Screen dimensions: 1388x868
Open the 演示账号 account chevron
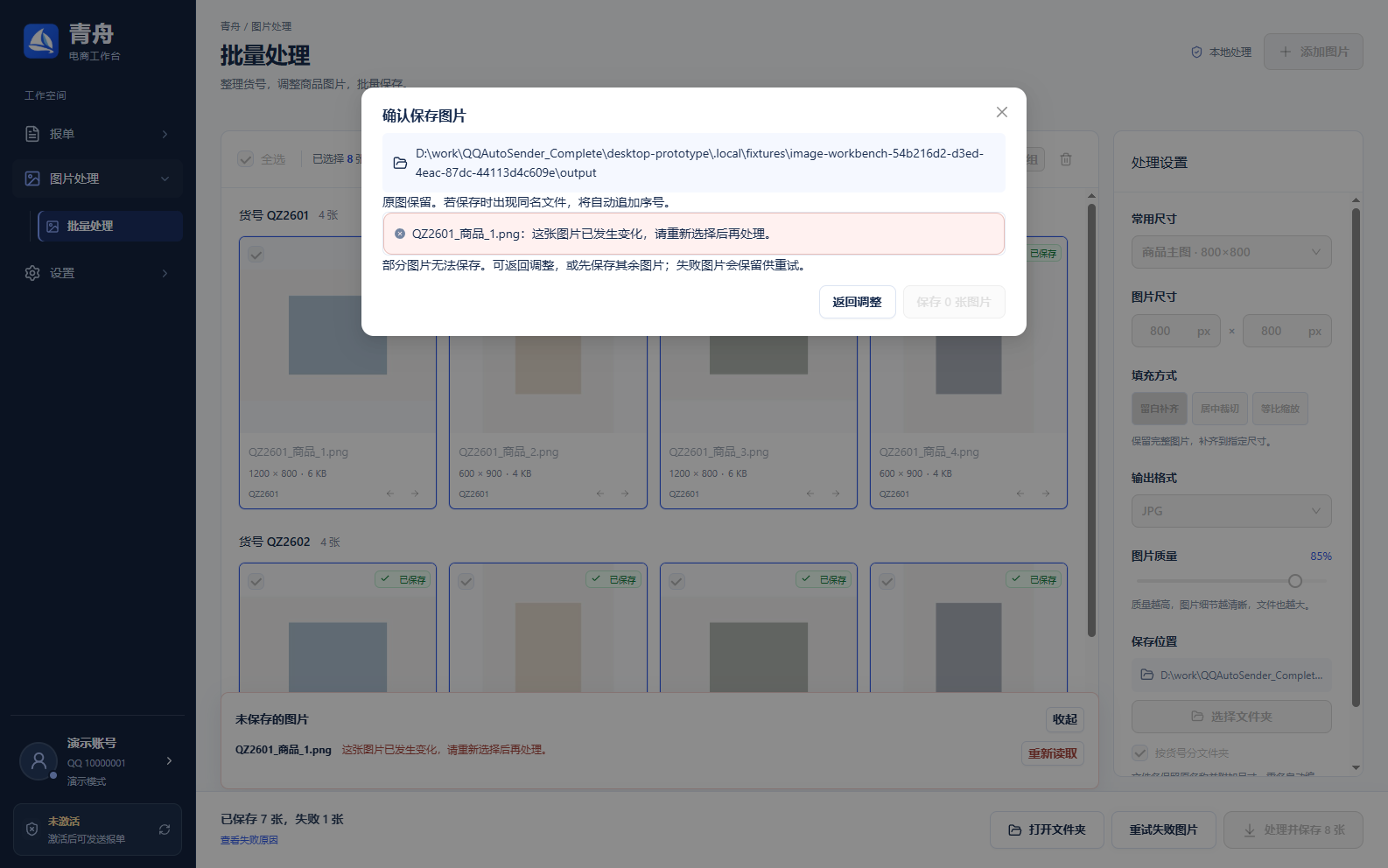coord(169,761)
